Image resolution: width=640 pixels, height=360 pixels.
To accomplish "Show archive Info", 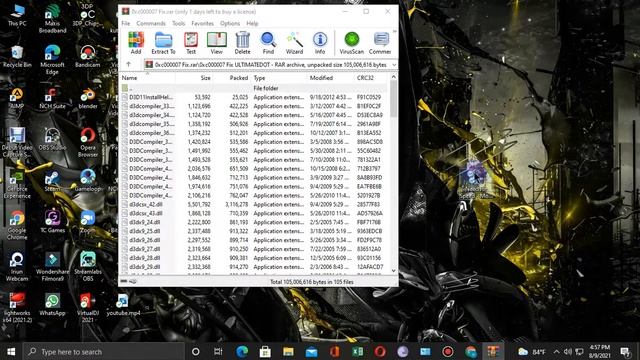I will (x=320, y=43).
